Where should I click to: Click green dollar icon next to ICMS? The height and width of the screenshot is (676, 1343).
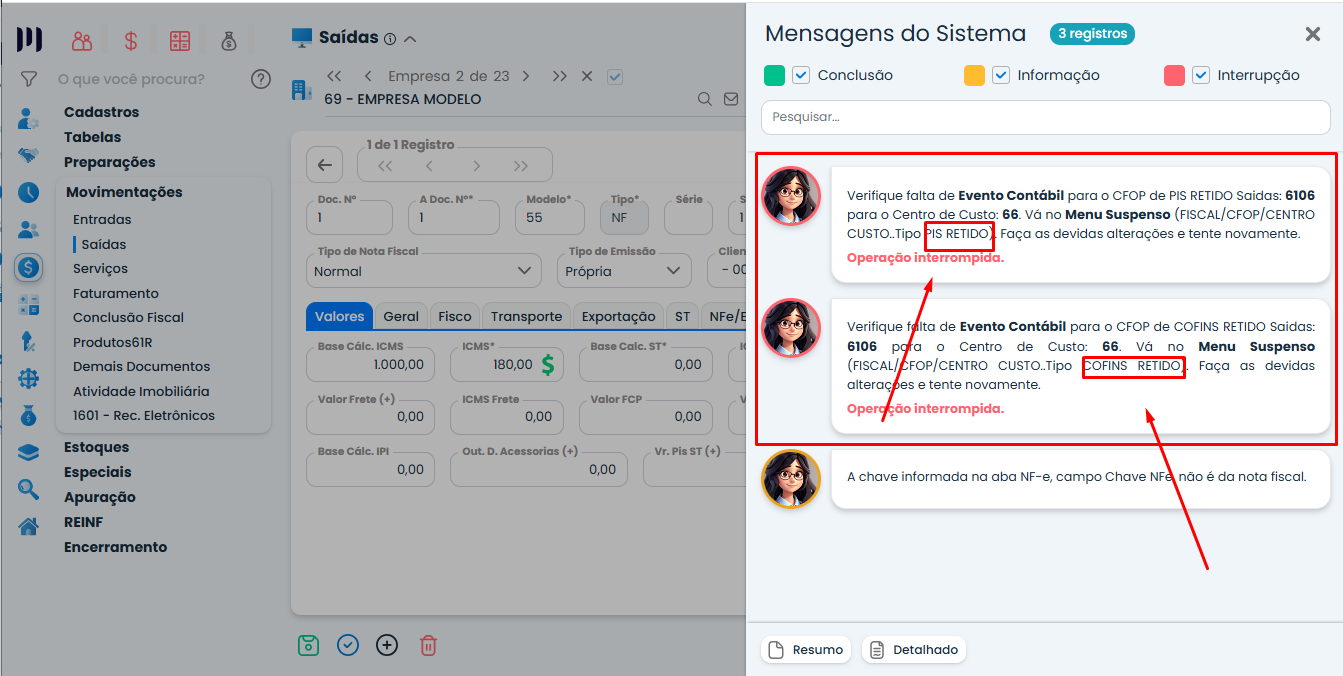[548, 365]
